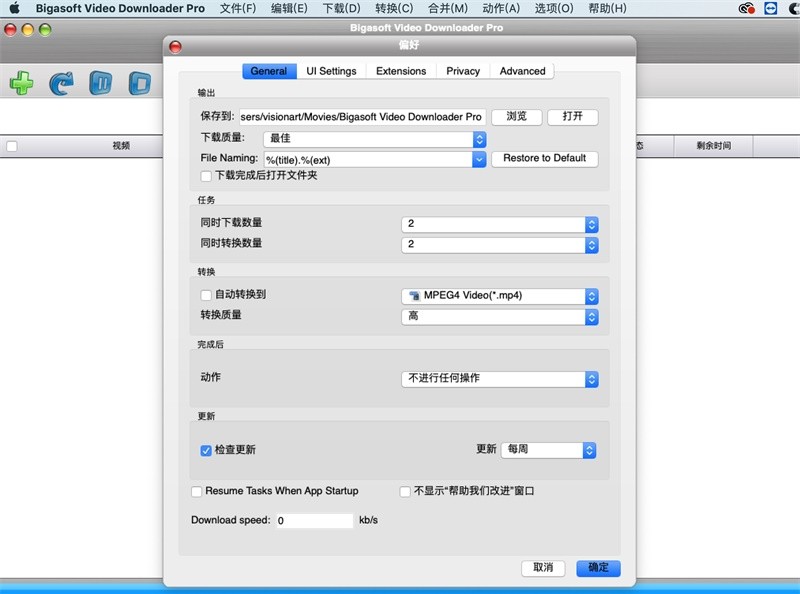
Task: Switch to the Advanced tab
Action: tap(522, 71)
